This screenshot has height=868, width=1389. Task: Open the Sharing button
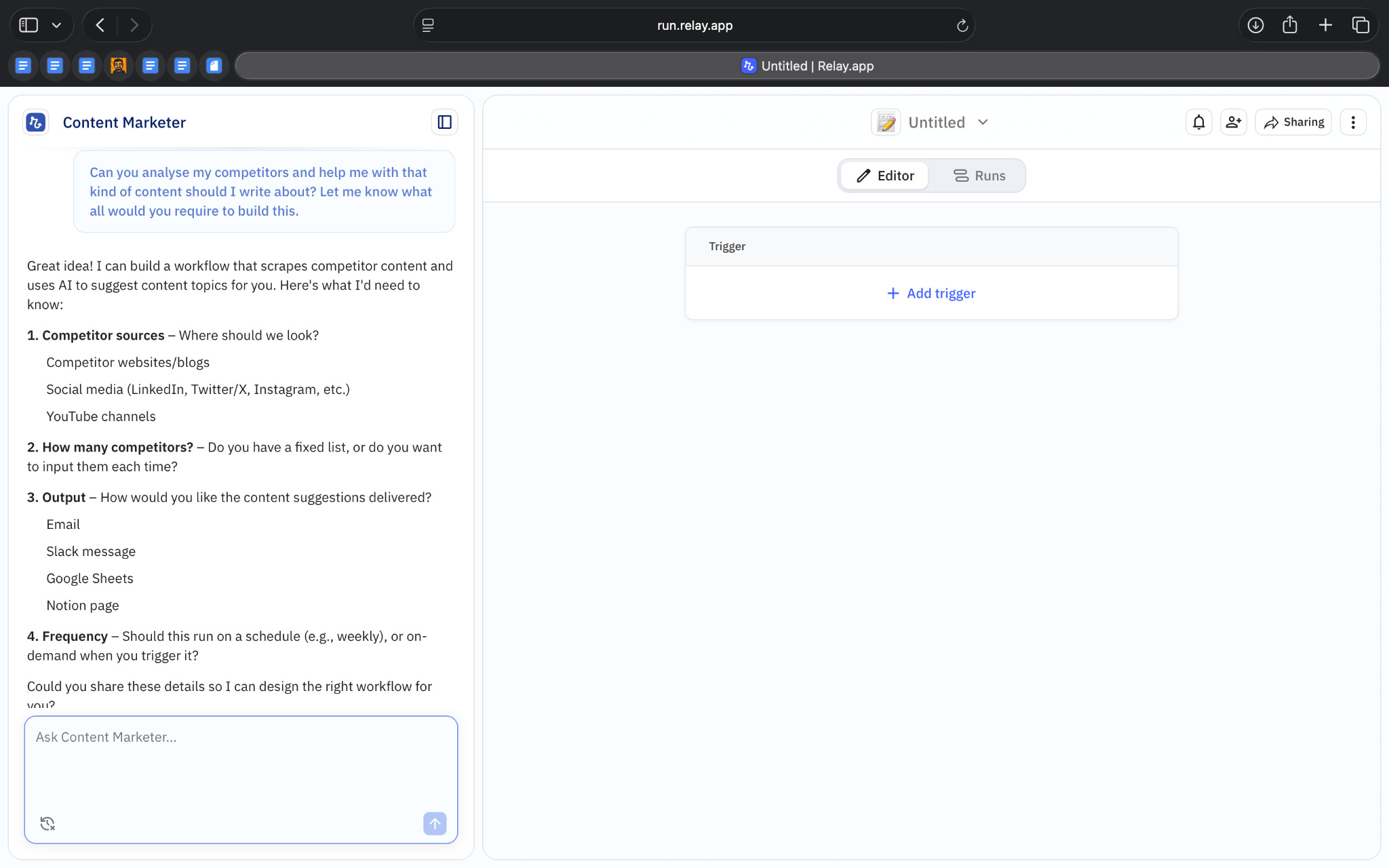(x=1293, y=122)
